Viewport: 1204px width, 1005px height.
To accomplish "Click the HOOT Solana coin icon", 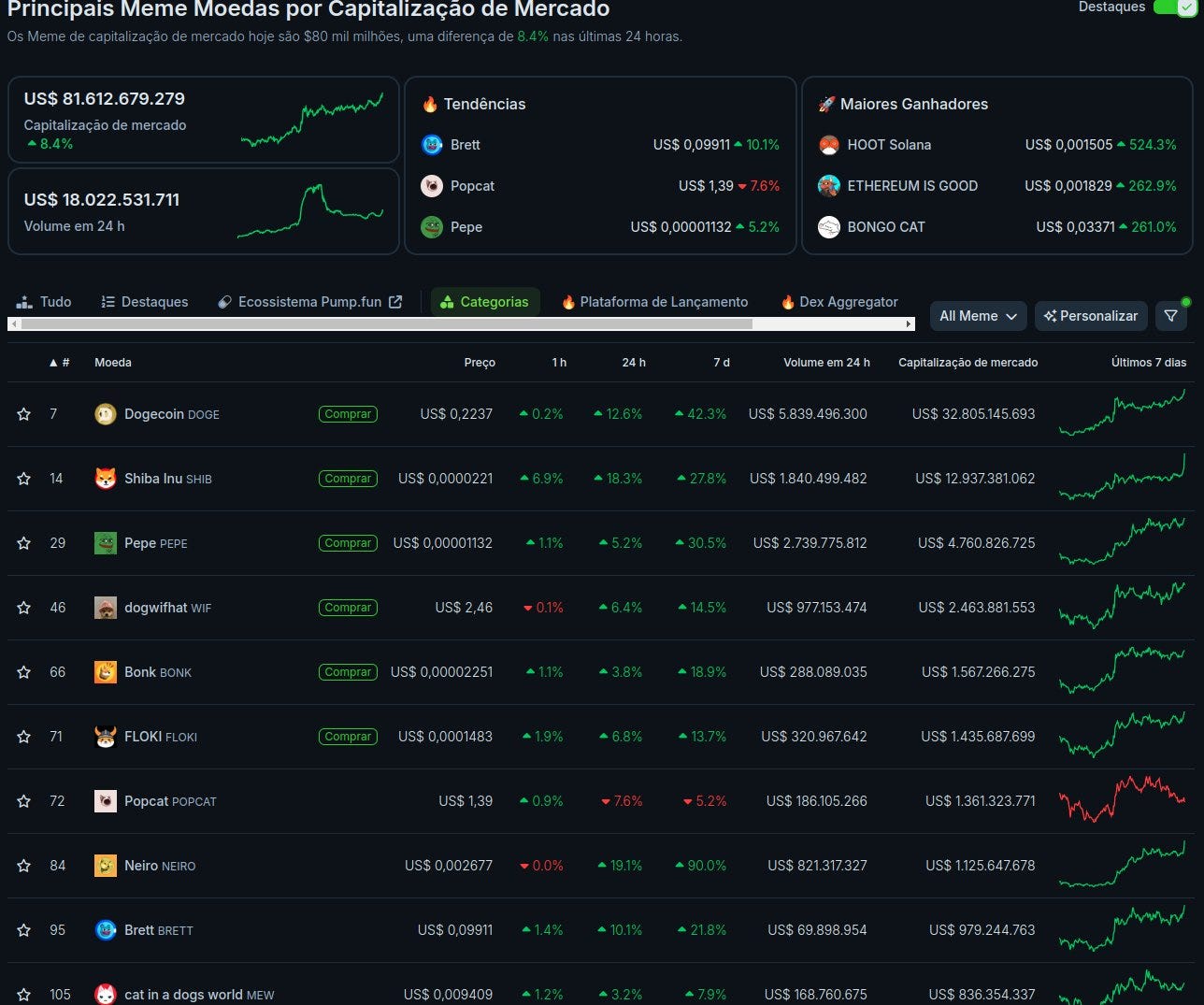I will click(x=829, y=145).
